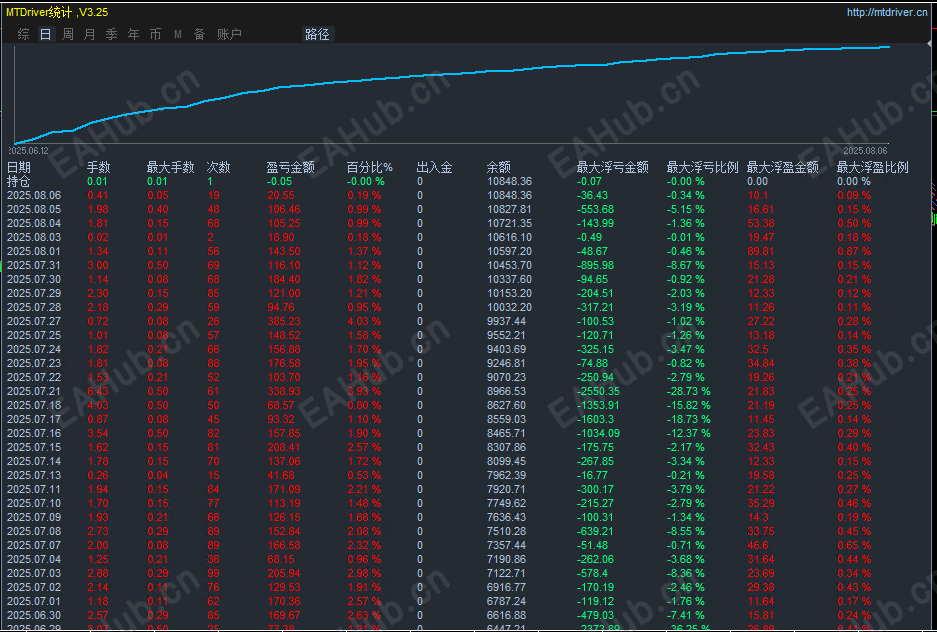
Task: Click the 89.81 max floating profit
Action: pos(761,251)
